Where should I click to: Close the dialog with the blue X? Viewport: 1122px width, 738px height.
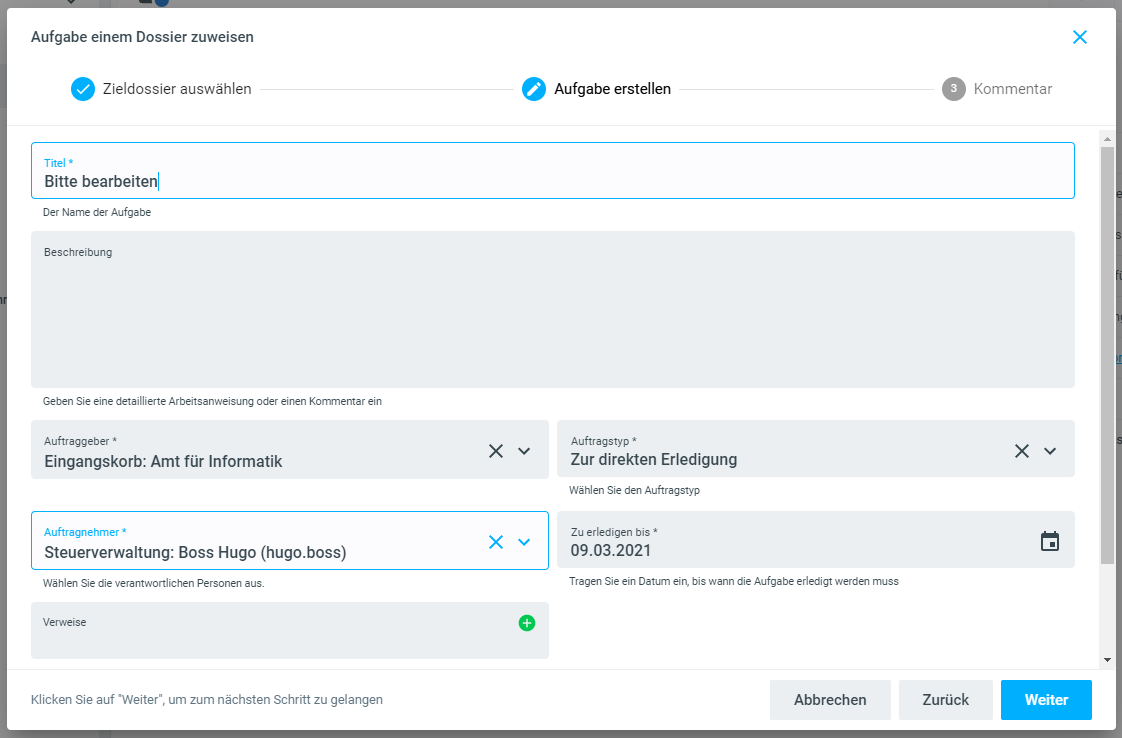pyautogui.click(x=1079, y=37)
